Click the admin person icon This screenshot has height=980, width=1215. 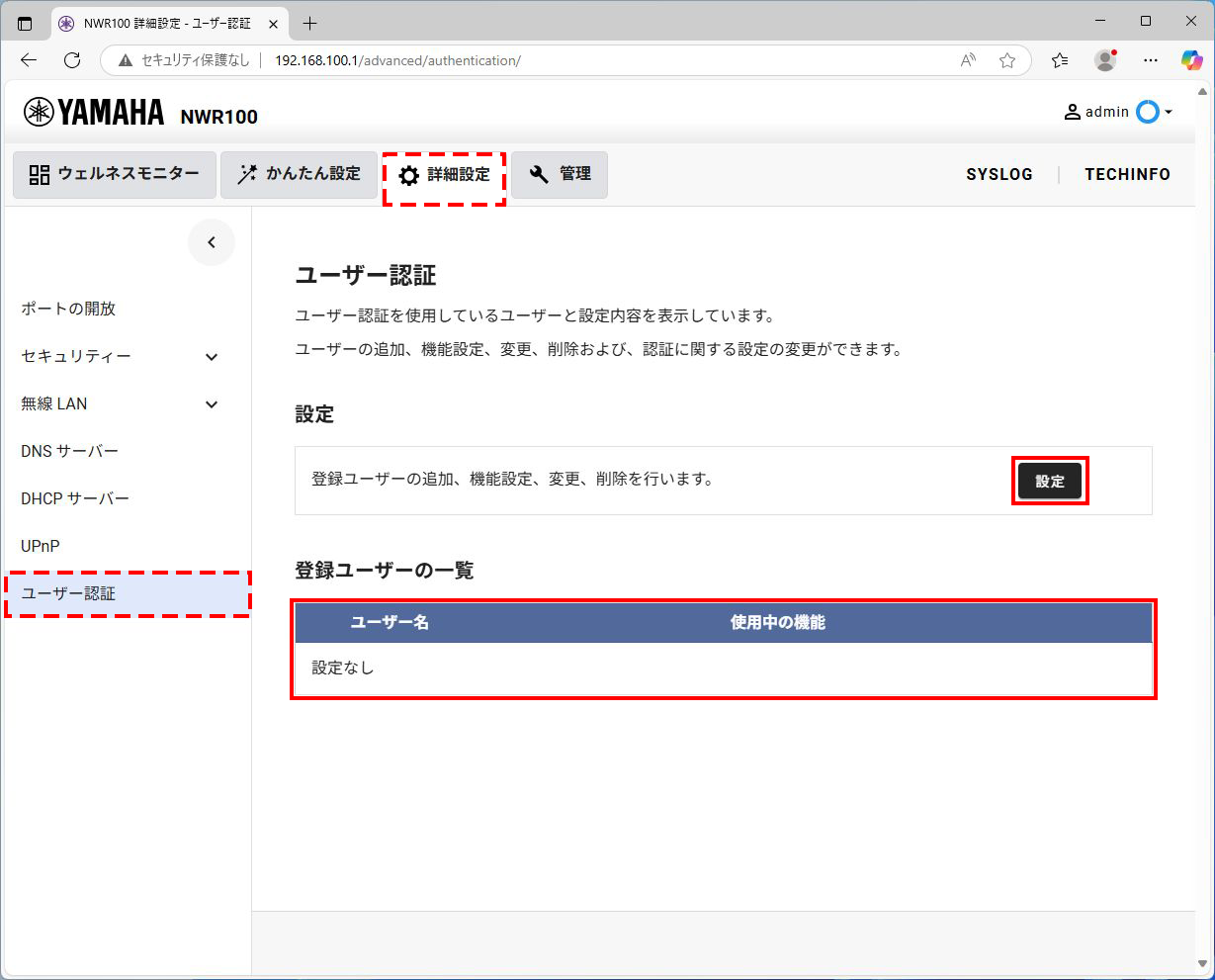point(1072,112)
